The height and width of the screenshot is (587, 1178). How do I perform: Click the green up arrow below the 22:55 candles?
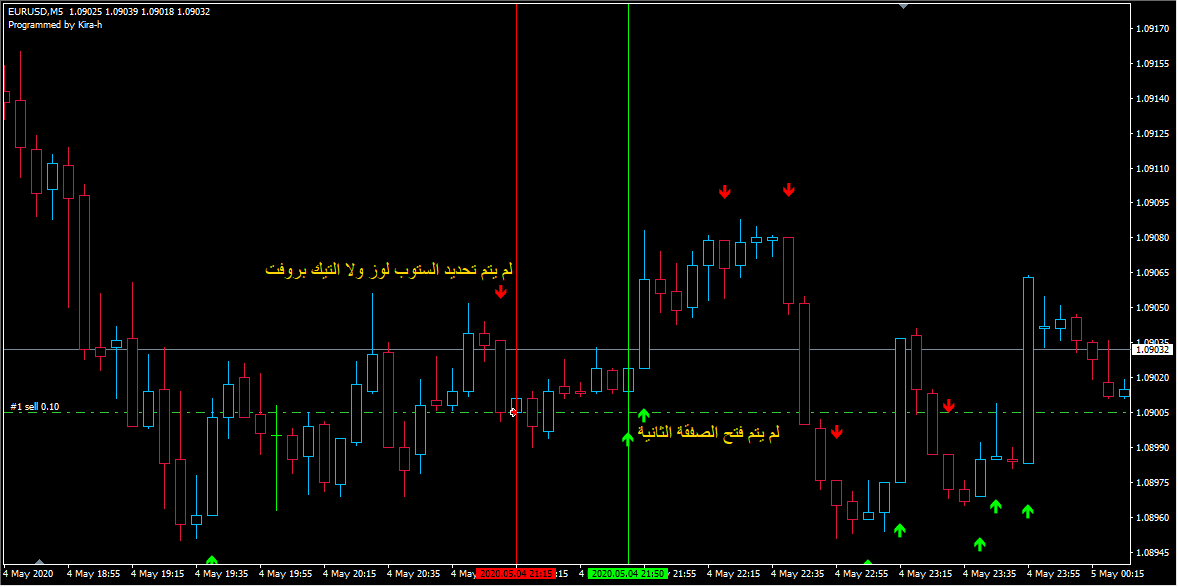(x=899, y=529)
